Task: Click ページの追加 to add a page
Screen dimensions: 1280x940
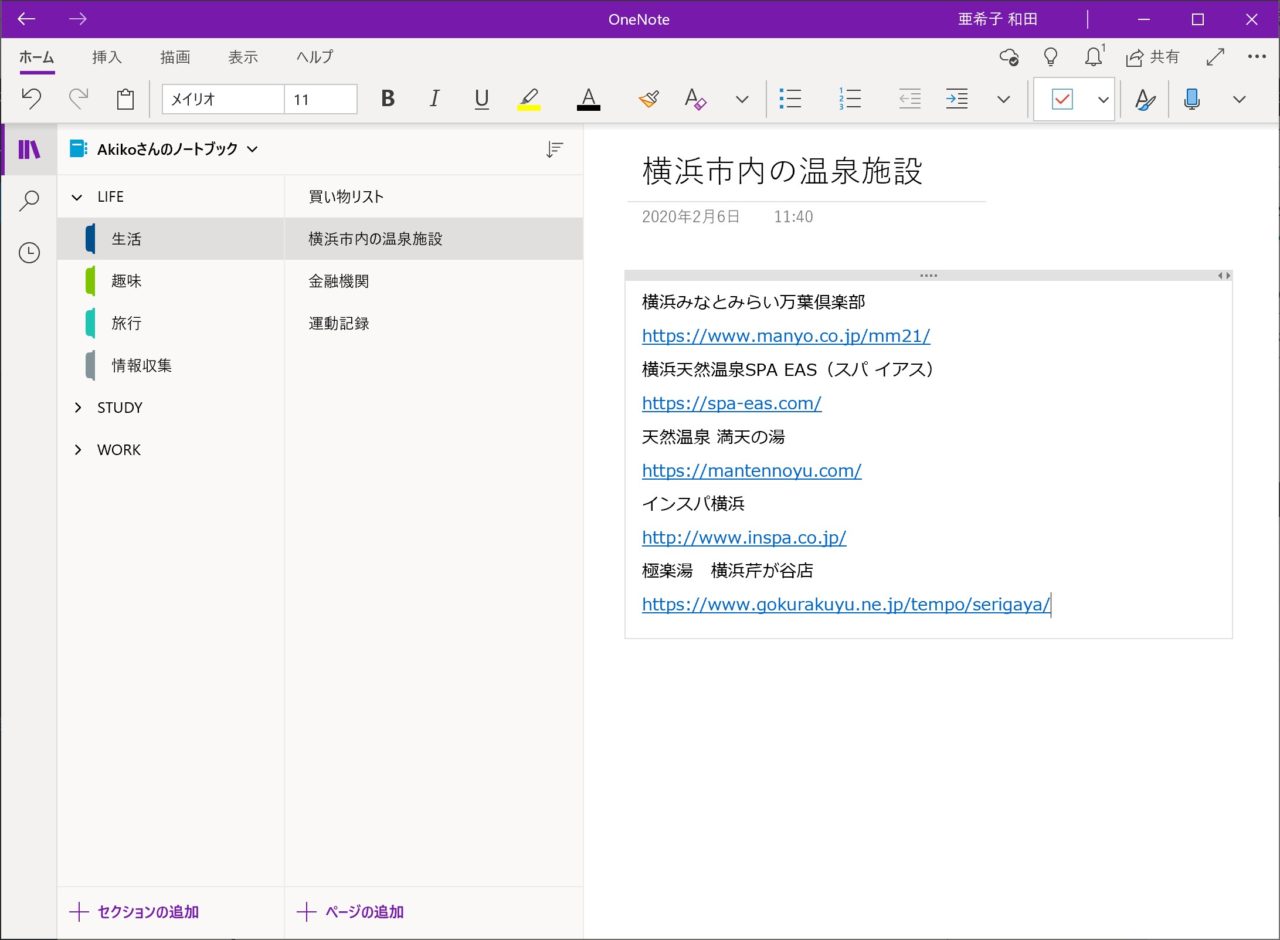Action: (351, 912)
